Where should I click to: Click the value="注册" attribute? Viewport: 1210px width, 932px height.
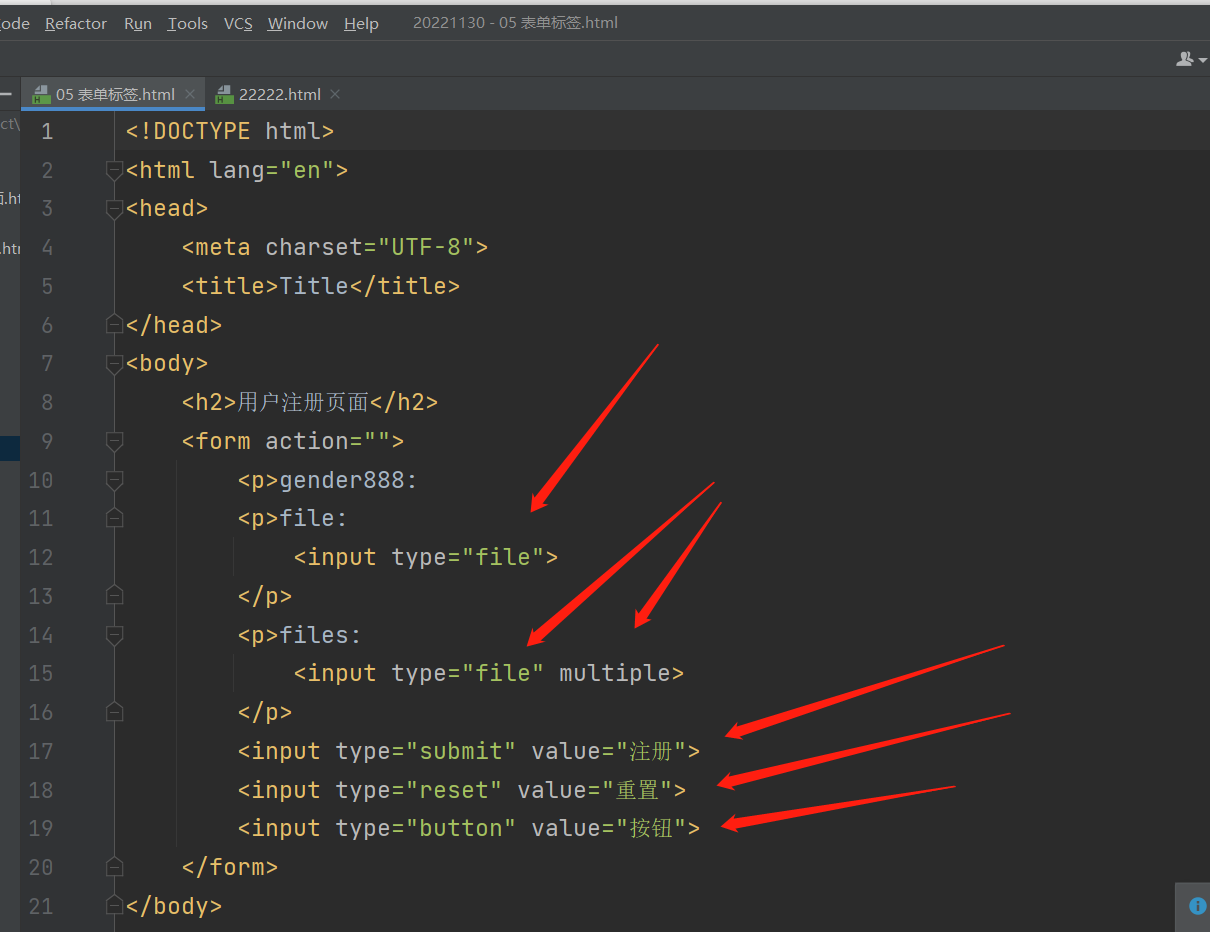609,751
